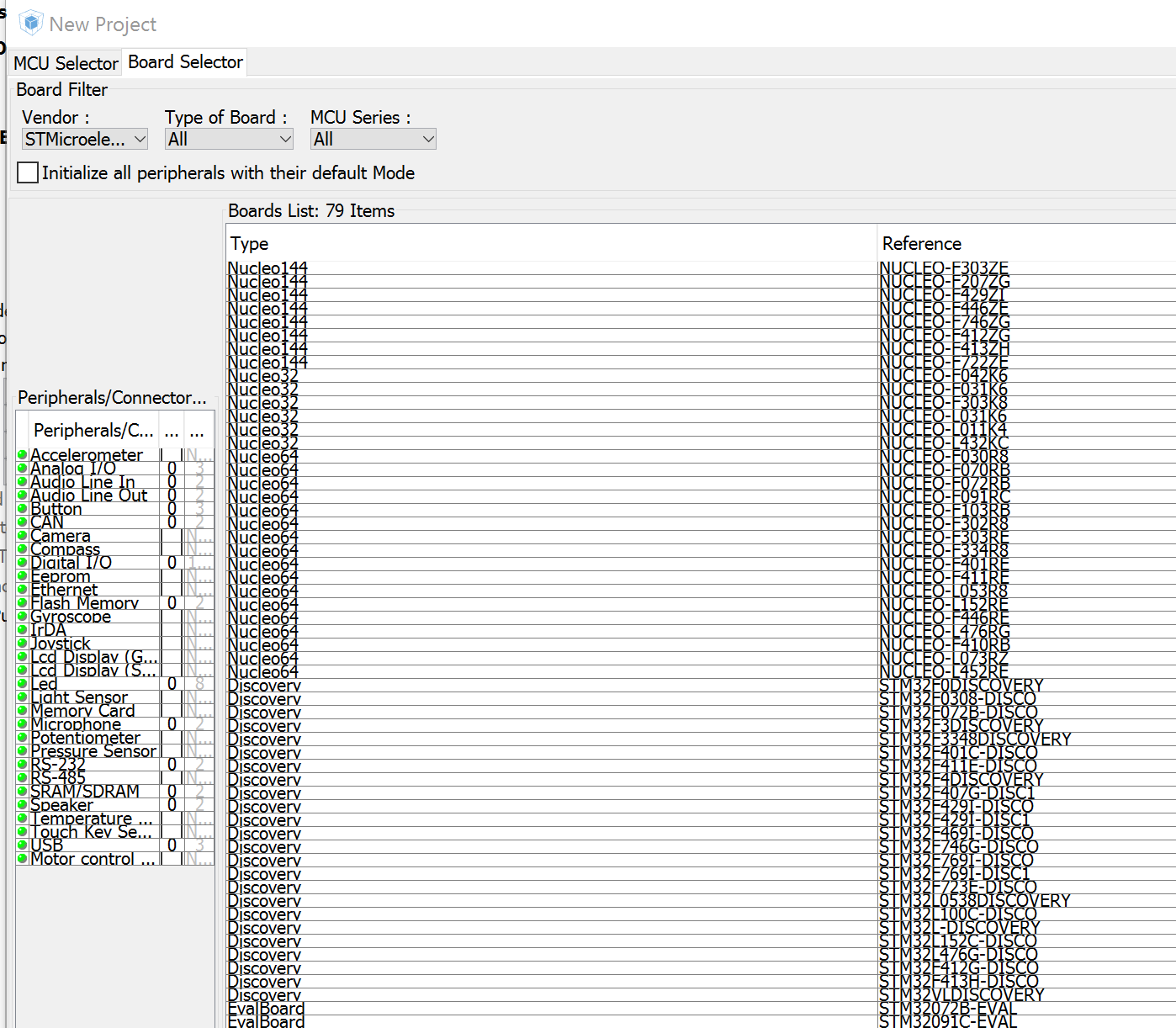The image size is (1176, 1028).
Task: Click green dot next to Gyroscope
Action: (x=23, y=617)
